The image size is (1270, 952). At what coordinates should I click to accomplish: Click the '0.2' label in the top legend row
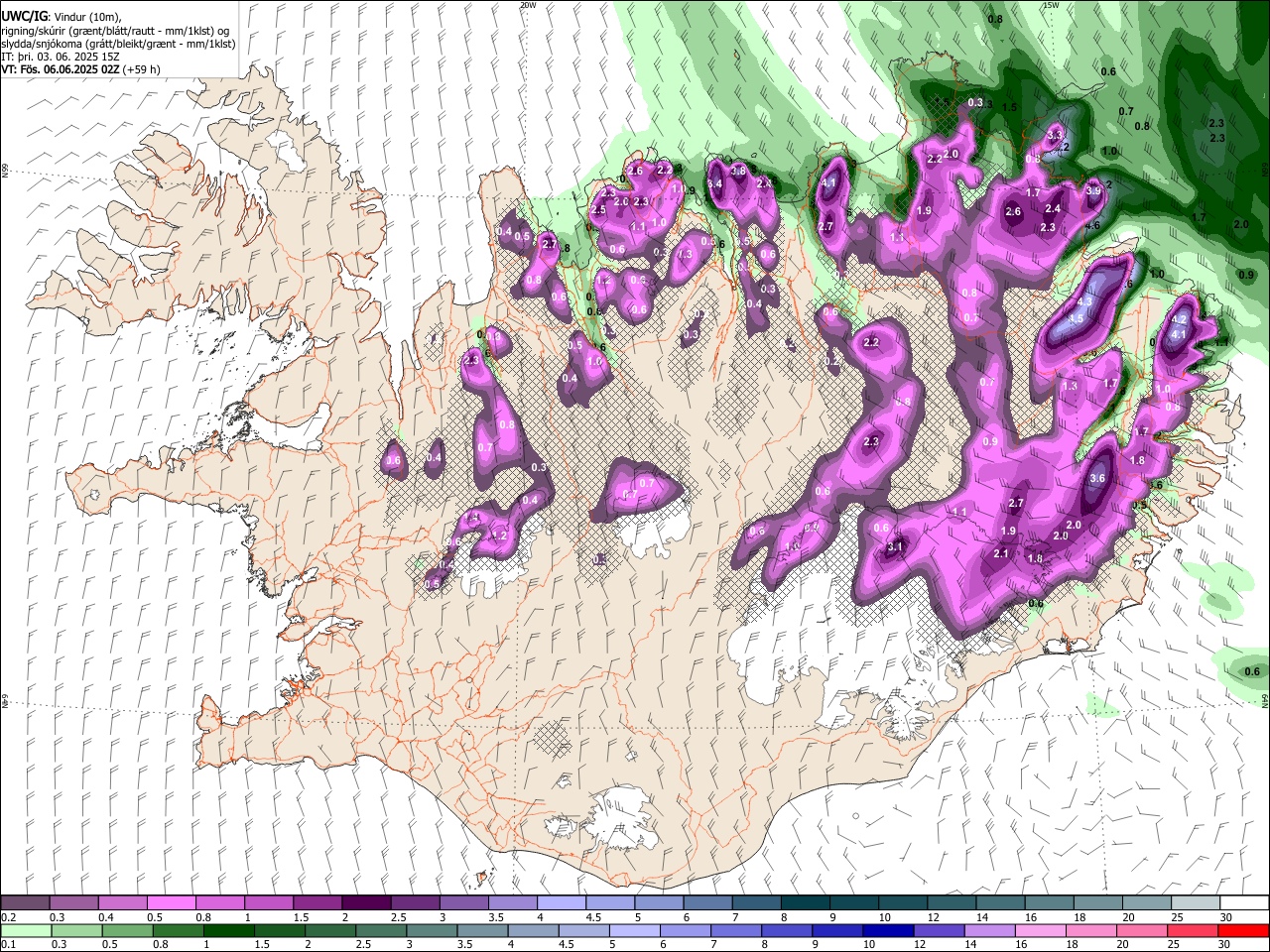(x=8, y=917)
